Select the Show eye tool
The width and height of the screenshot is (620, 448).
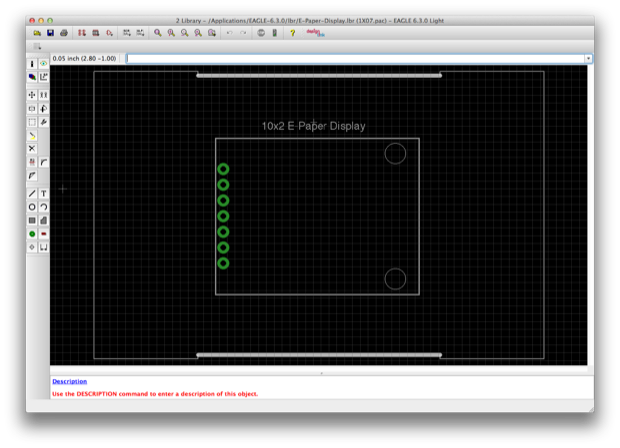coord(43,64)
